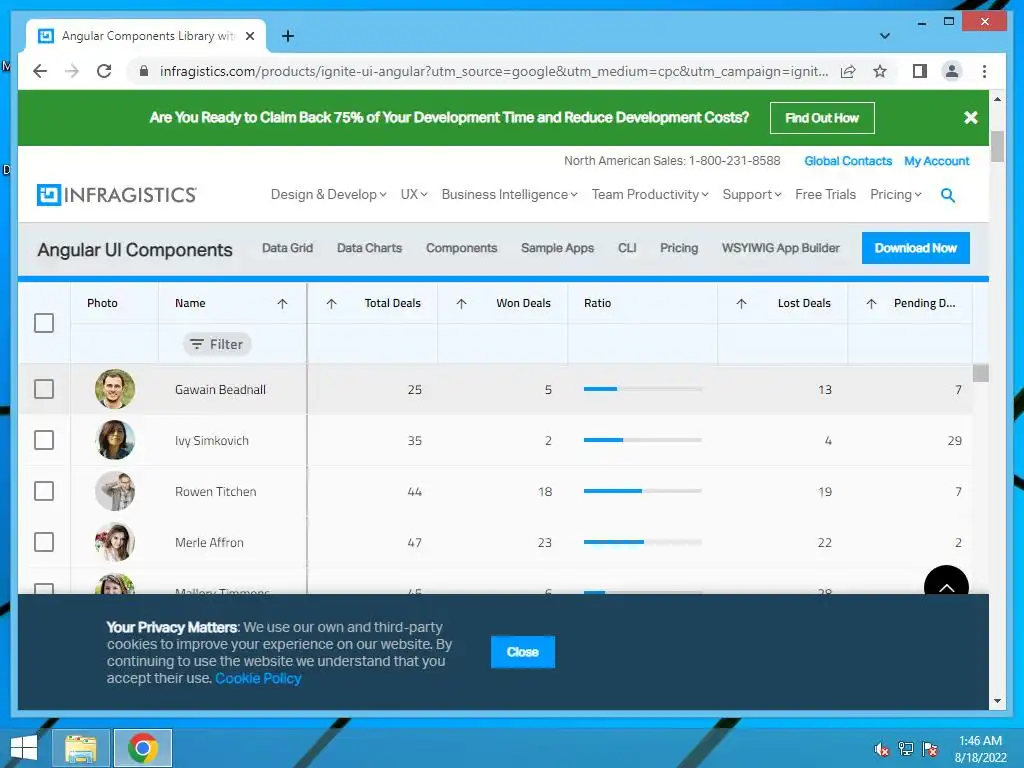The height and width of the screenshot is (768, 1024).
Task: Click Gawain Beadnall's ratio progress bar
Action: click(643, 389)
